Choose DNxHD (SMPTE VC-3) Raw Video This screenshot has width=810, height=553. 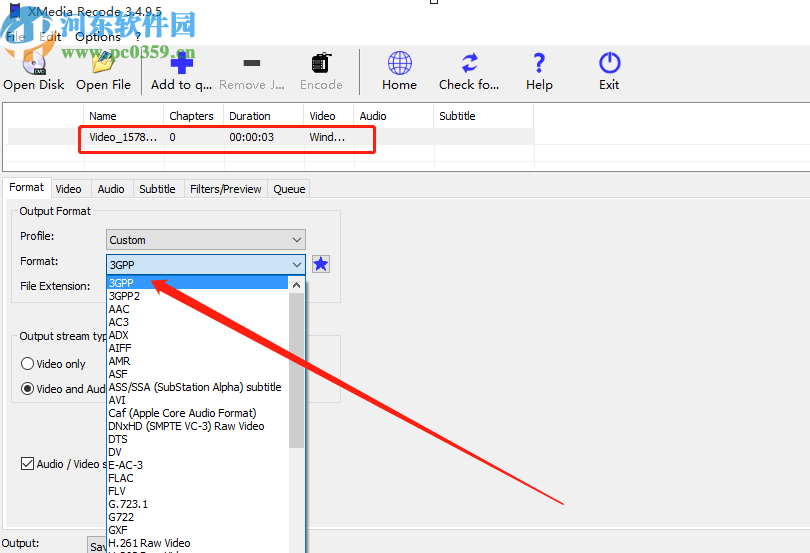click(x=197, y=426)
